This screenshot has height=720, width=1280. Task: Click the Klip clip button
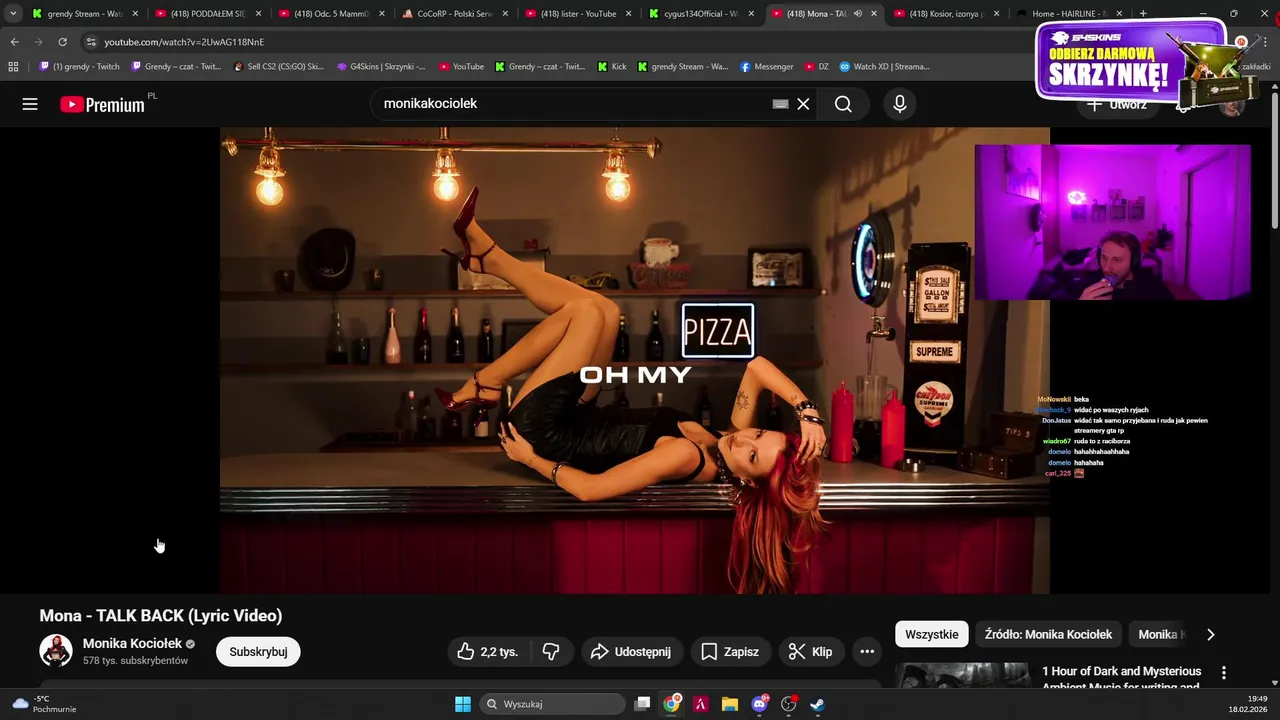point(811,652)
